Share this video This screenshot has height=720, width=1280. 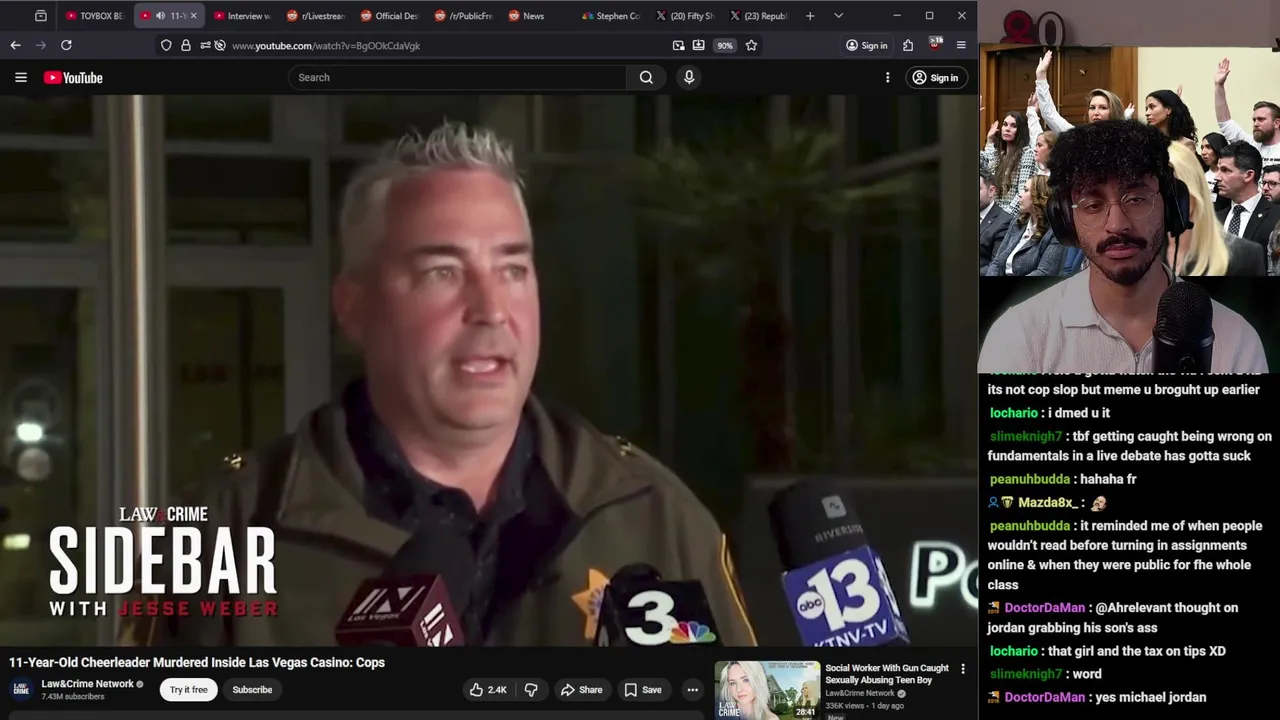pyautogui.click(x=581, y=689)
